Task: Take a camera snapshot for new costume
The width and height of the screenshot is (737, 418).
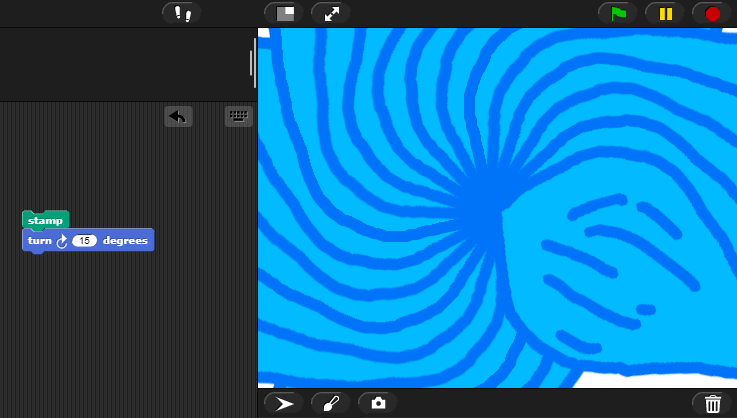Action: (378, 403)
